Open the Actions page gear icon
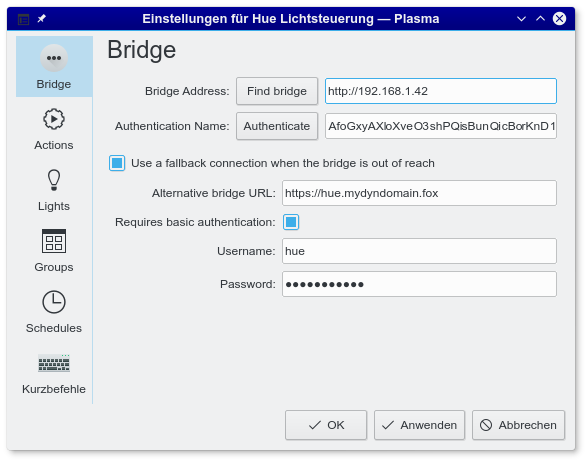This screenshot has height=463, width=588. tap(54, 119)
